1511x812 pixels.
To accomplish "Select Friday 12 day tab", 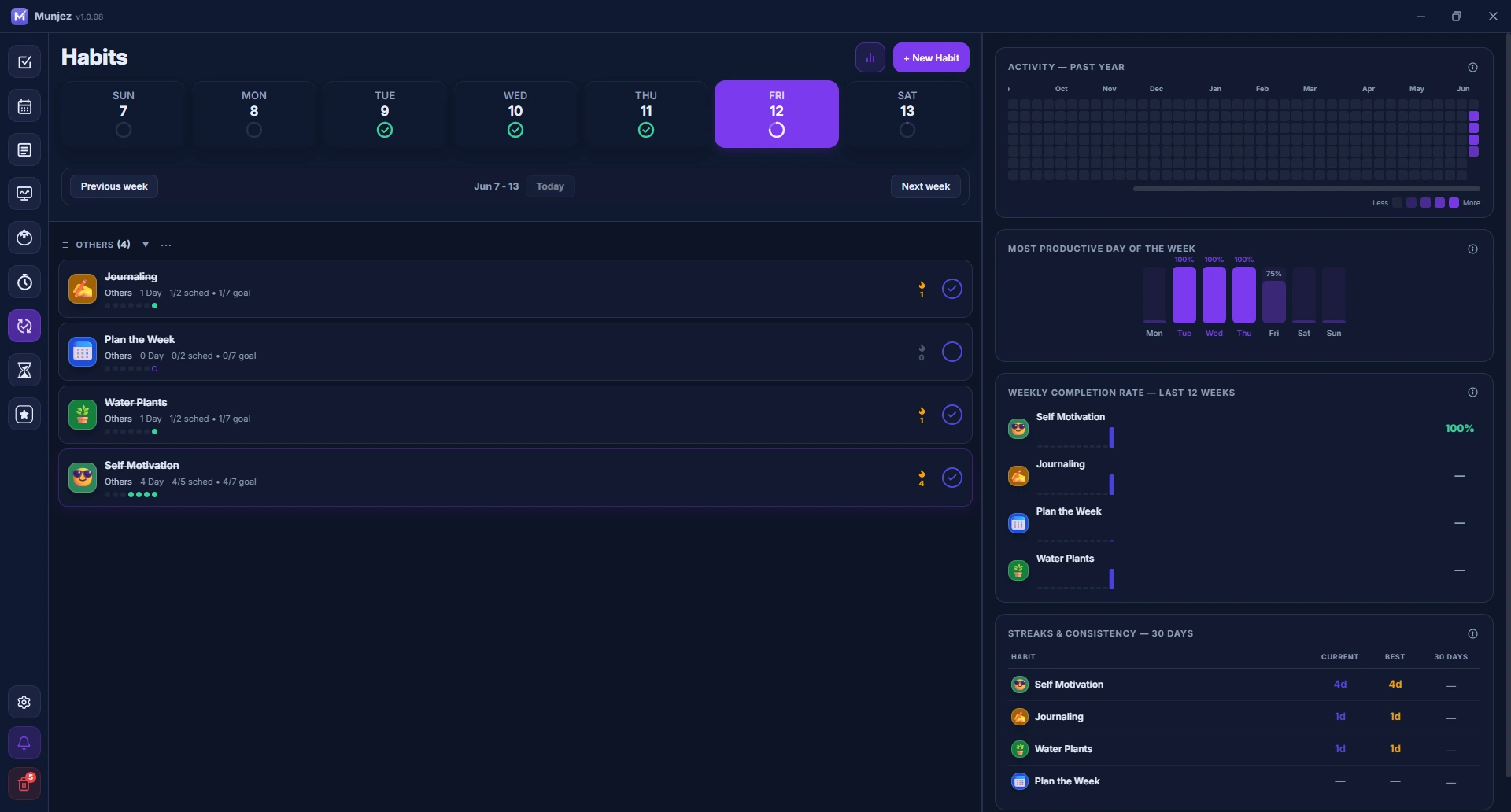I will 777,114.
